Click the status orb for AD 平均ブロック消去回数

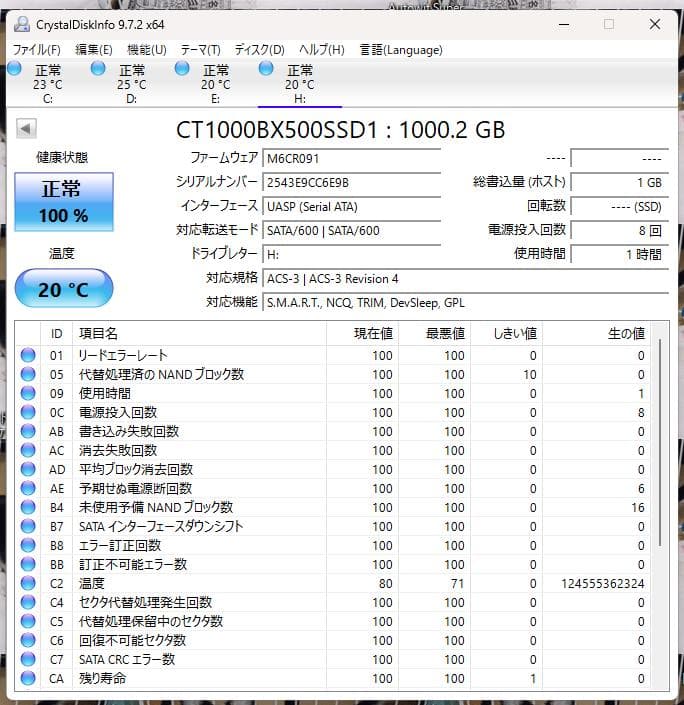[28, 469]
